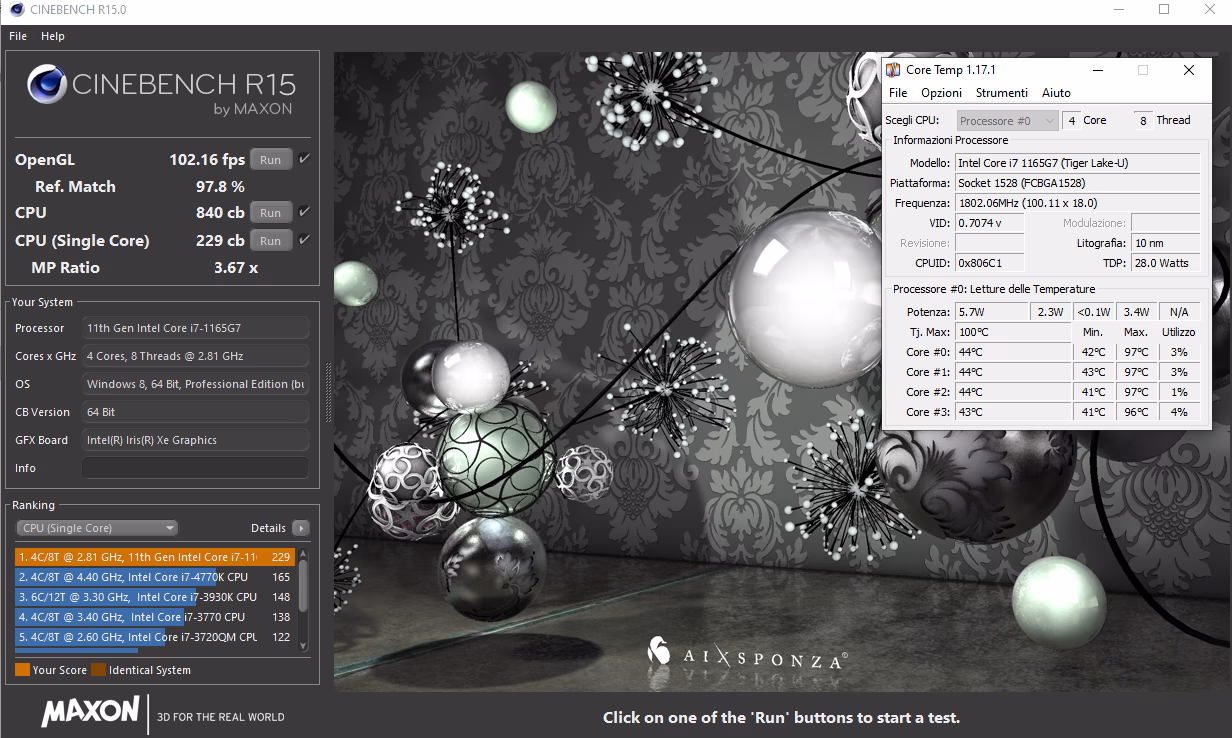This screenshot has width=1232, height=738.
Task: Select ranking entry Intel Core i7-3770
Action: (154, 617)
